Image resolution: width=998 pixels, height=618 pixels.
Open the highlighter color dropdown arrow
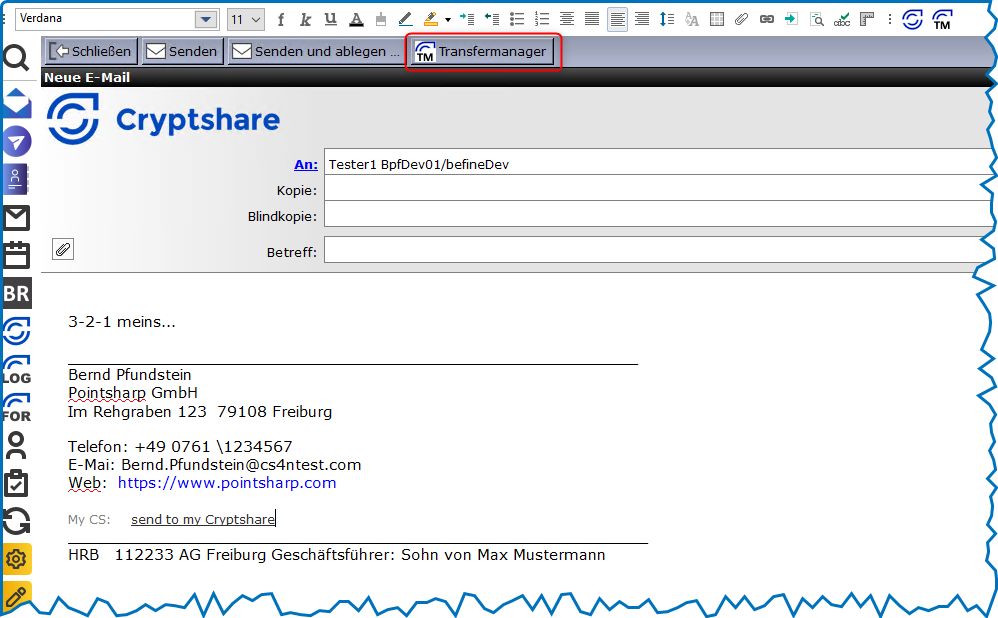coord(448,19)
